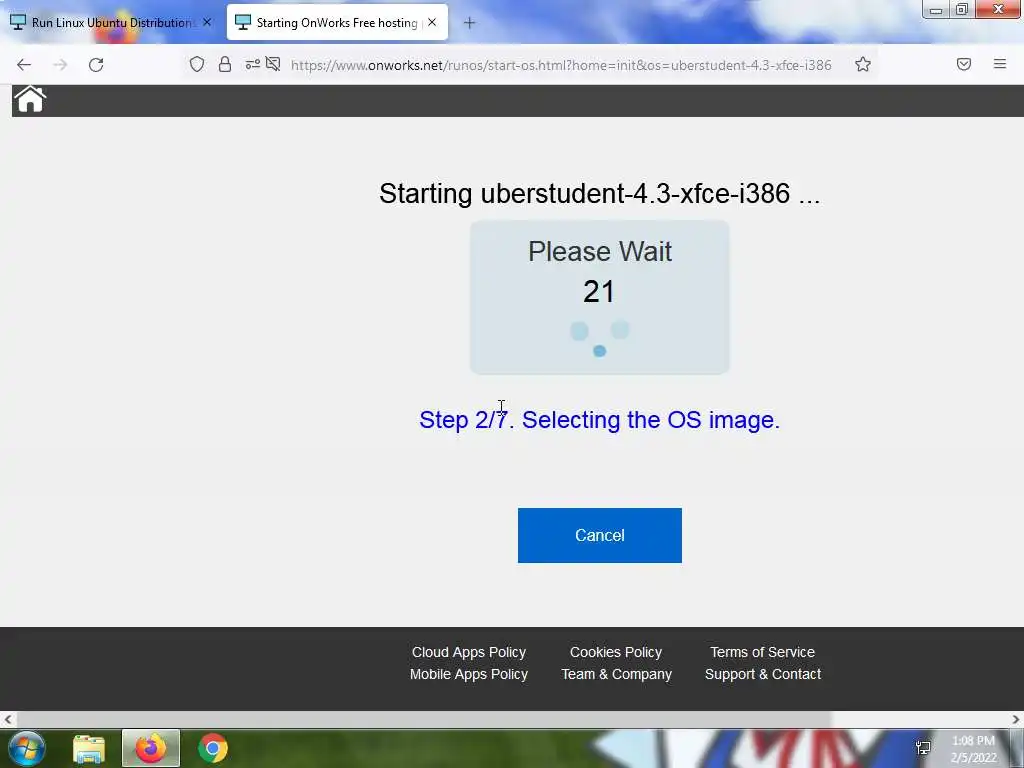Open a new browser tab
Image resolution: width=1024 pixels, height=768 pixels.
point(469,23)
